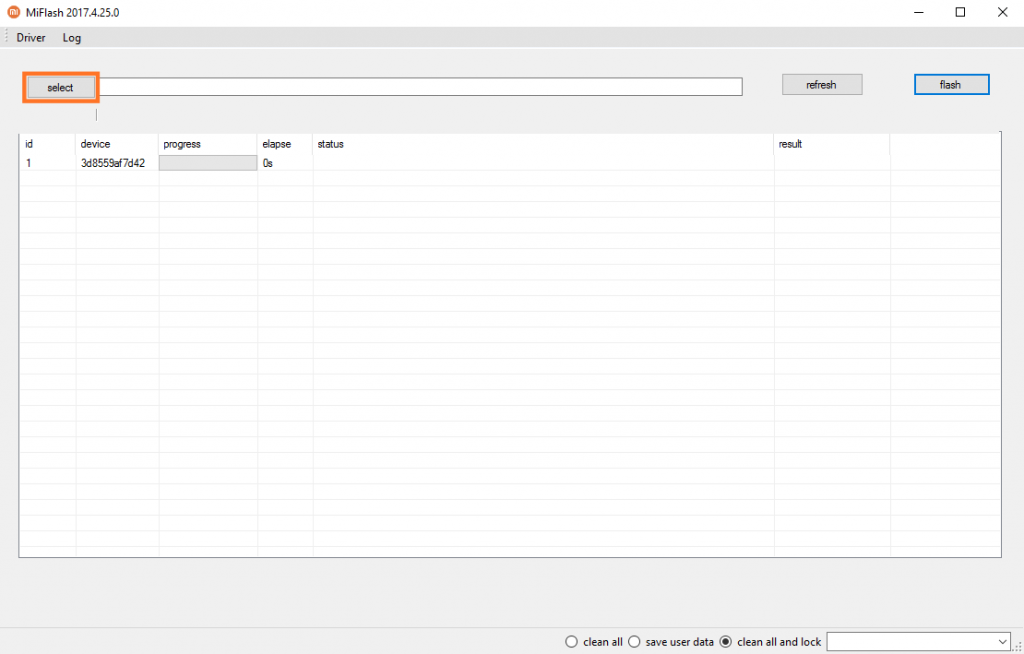Image resolution: width=1024 pixels, height=654 pixels.
Task: Click the progress column header
Action: tap(208, 144)
